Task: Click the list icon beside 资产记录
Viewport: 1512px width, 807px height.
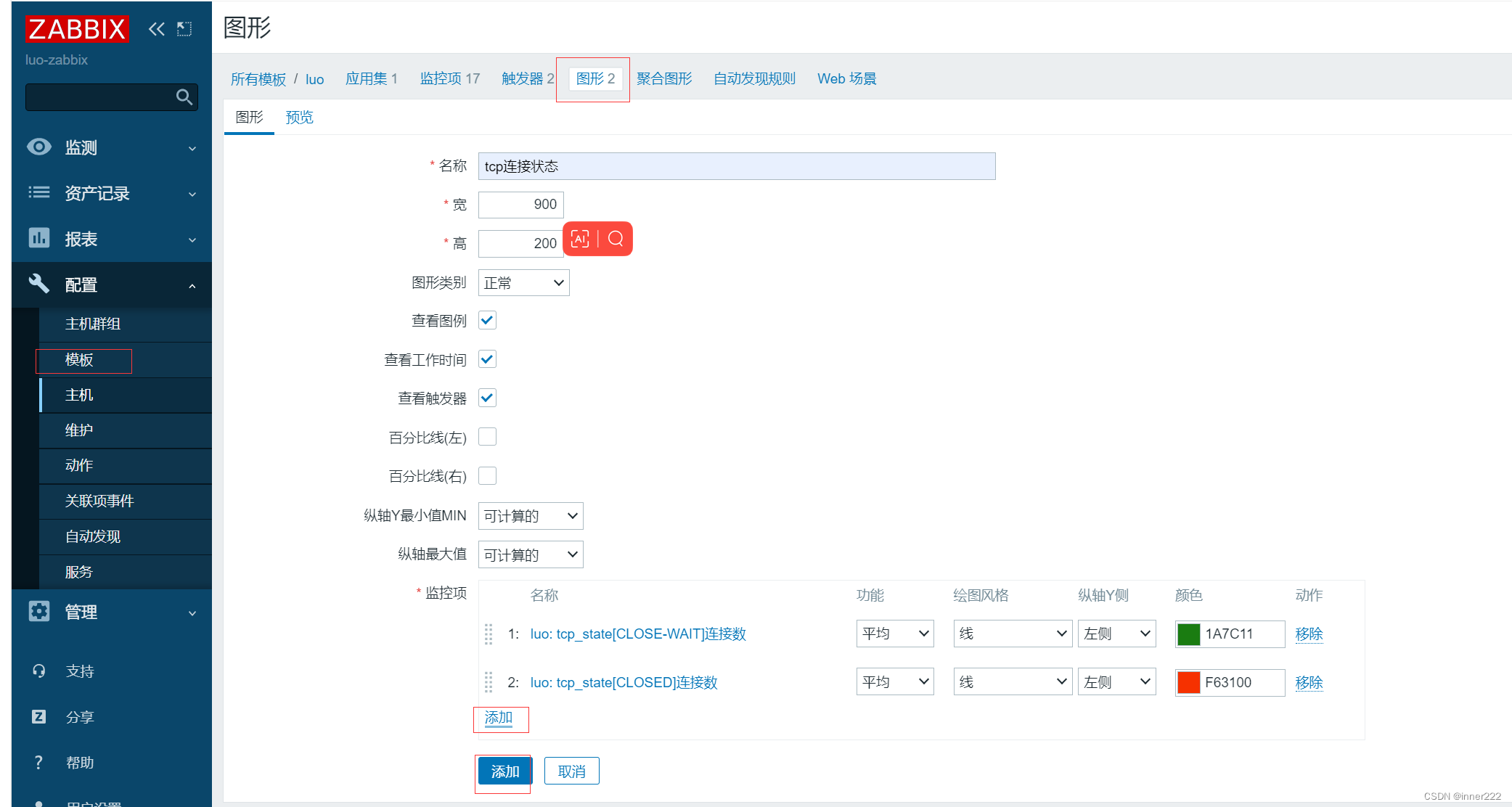Action: click(39, 192)
